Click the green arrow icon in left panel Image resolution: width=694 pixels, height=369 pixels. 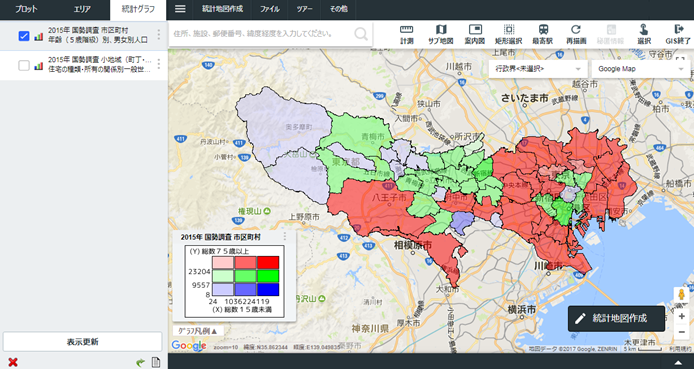[140, 363]
